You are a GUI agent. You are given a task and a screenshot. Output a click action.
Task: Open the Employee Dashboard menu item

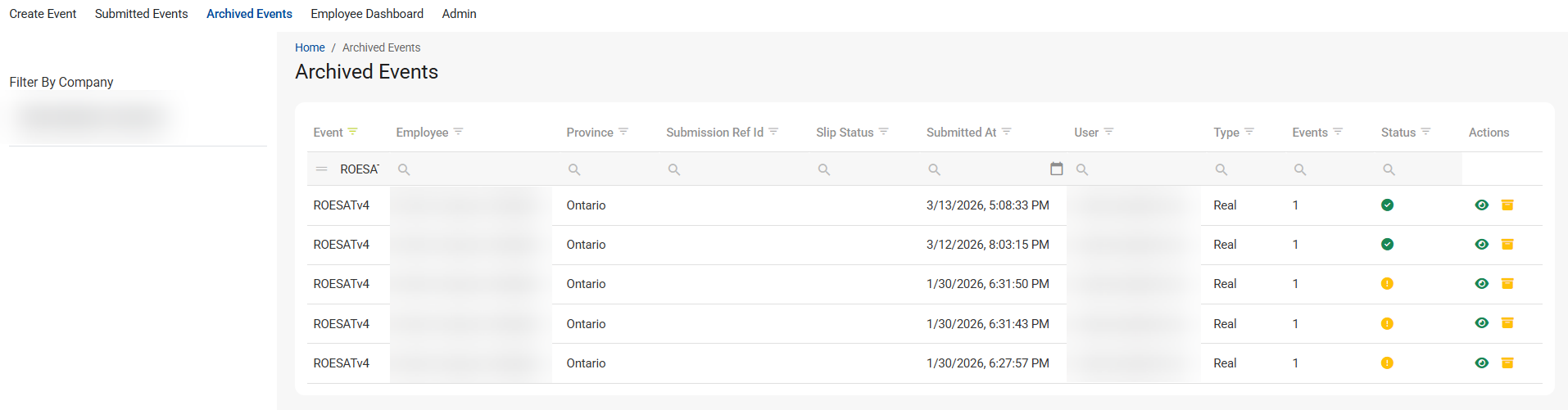367,14
